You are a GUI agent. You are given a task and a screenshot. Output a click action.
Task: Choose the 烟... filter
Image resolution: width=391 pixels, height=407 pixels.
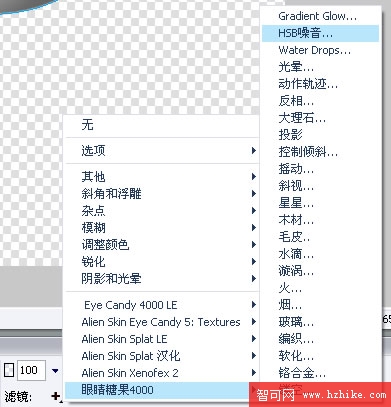[320, 305]
